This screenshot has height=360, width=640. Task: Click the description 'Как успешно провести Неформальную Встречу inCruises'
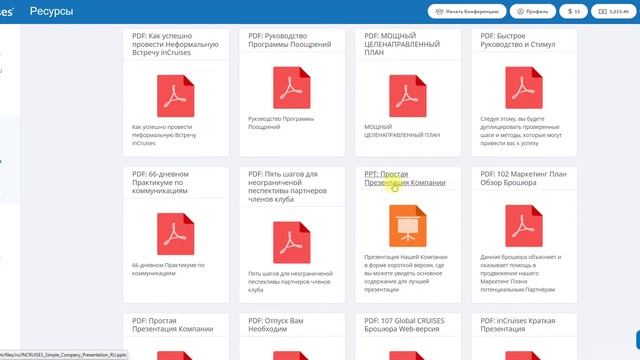tap(164, 135)
